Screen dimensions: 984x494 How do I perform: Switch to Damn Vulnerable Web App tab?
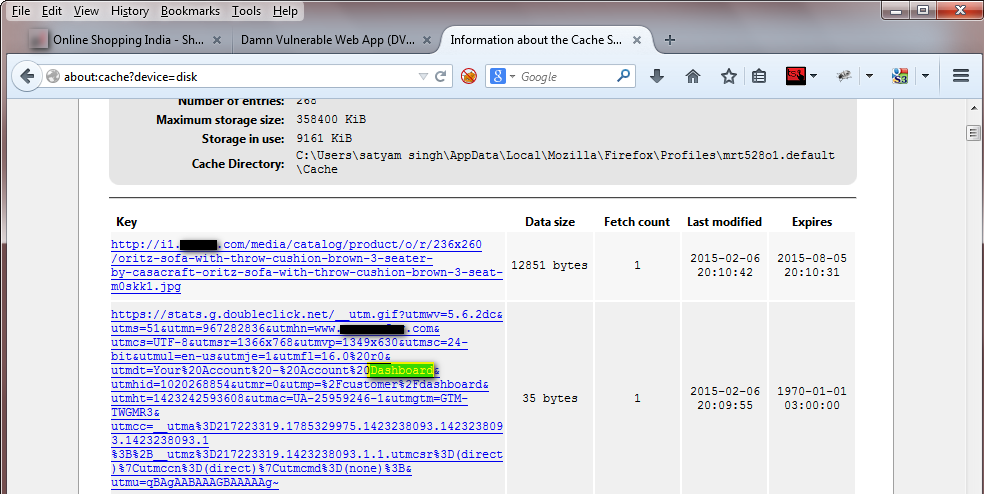coord(329,40)
